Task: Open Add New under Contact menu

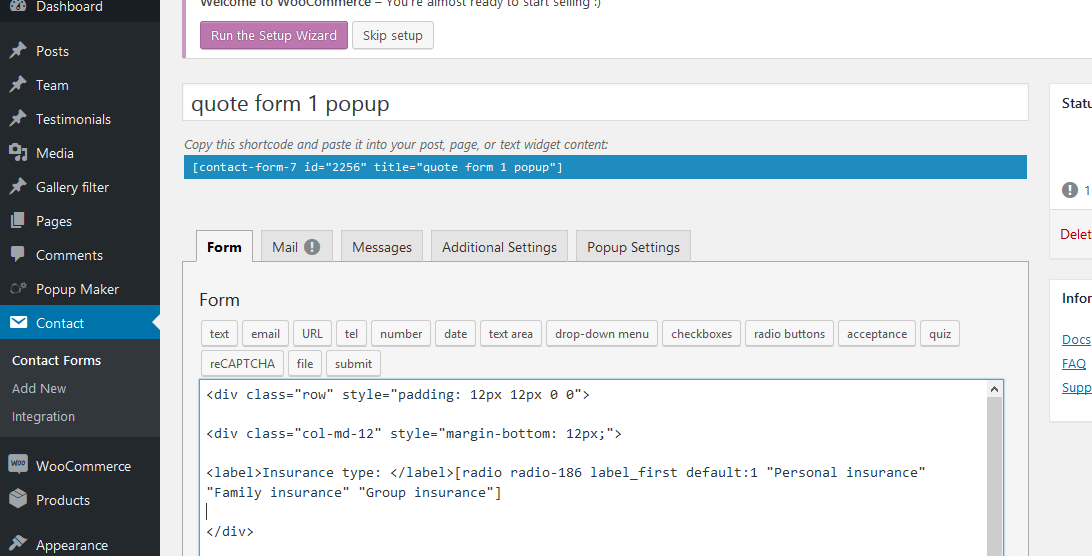Action: [x=39, y=388]
